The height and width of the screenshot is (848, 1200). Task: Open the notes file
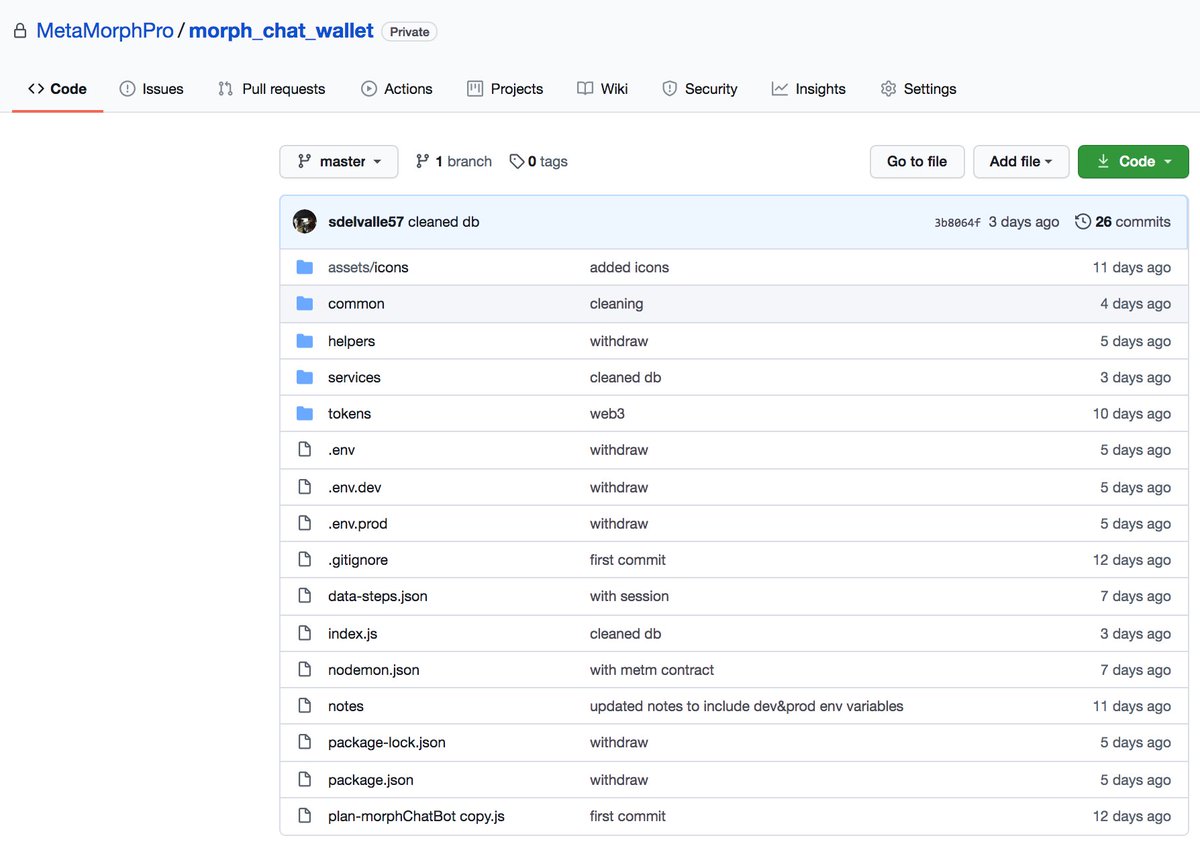click(345, 706)
